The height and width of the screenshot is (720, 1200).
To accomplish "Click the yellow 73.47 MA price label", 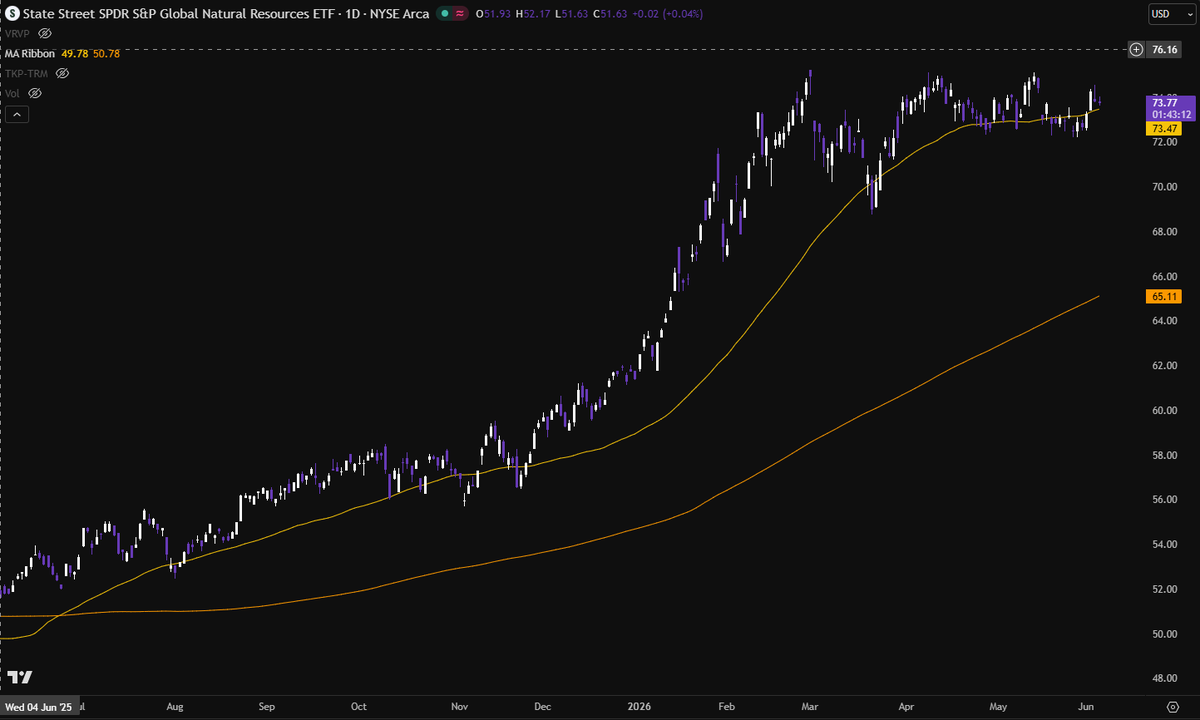I will coord(1164,129).
